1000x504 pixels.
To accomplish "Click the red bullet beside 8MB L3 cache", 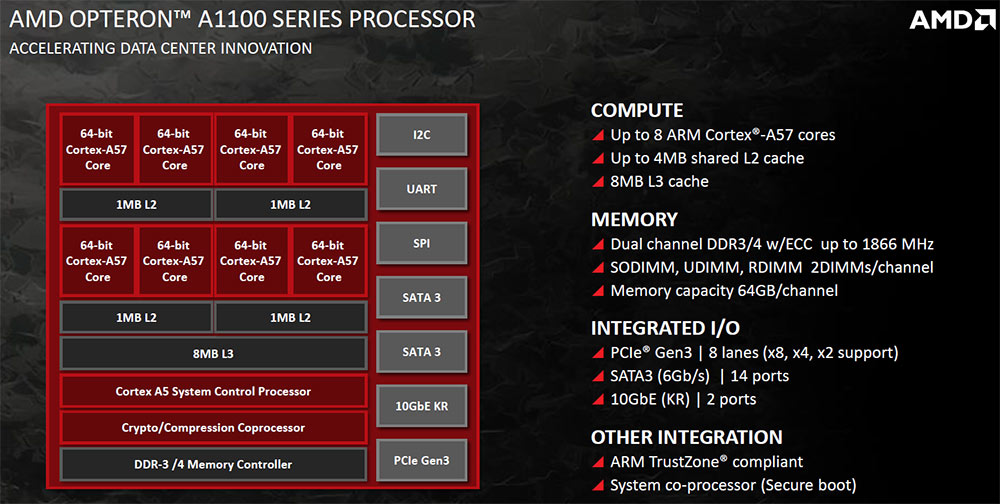I will [x=598, y=182].
